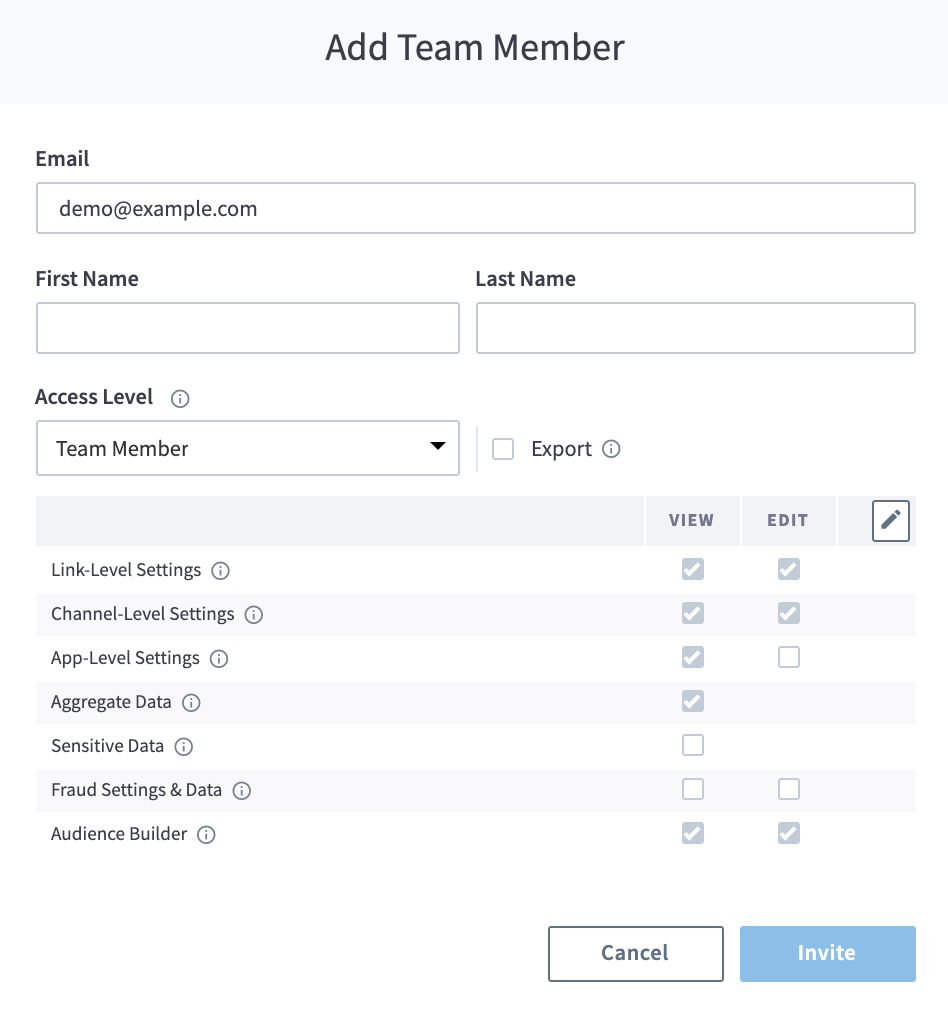Show Fraud Settings & Data info icon
The width and height of the screenshot is (948, 1010).
click(x=242, y=790)
